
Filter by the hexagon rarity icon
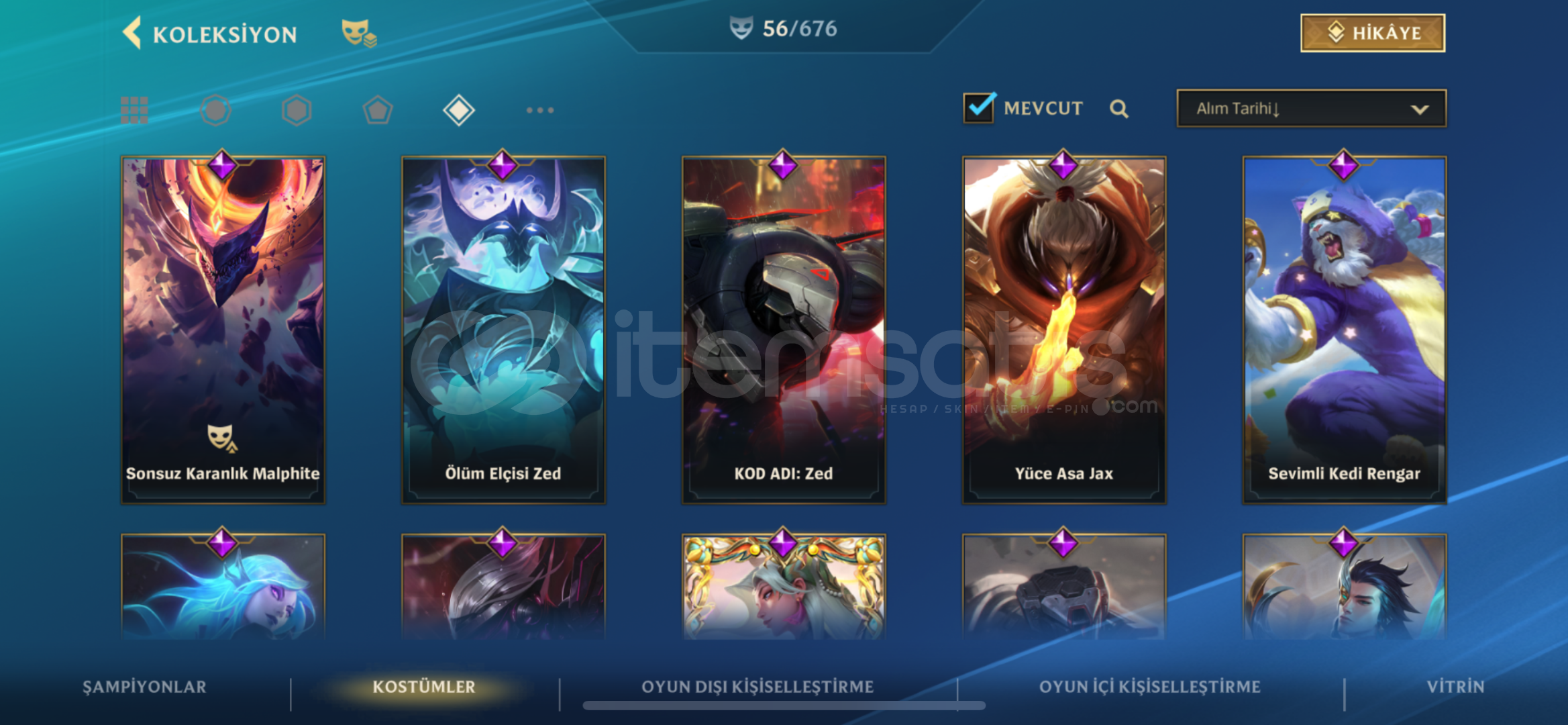point(297,109)
